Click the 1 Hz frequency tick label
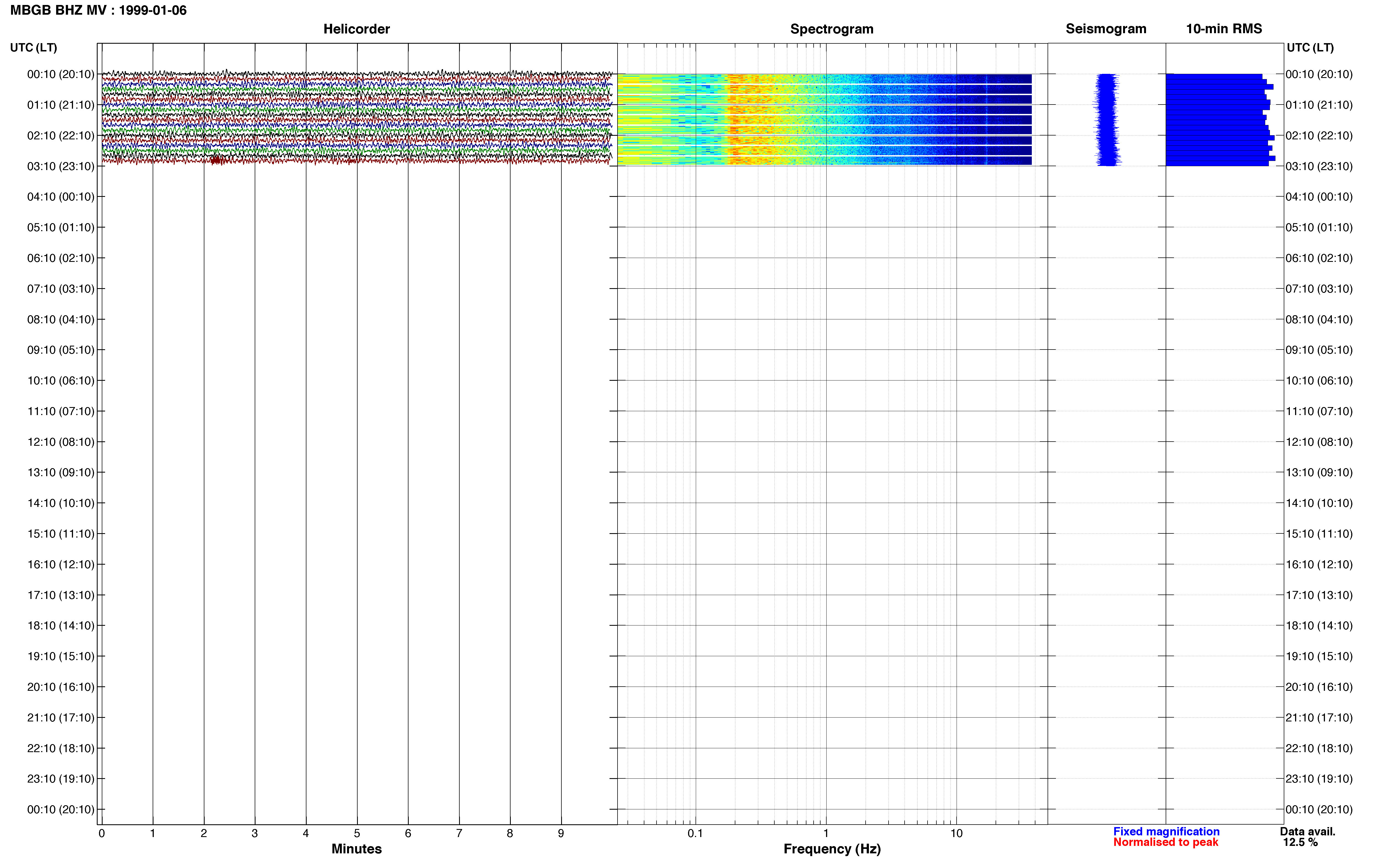This screenshot has height=868, width=1388. (825, 833)
